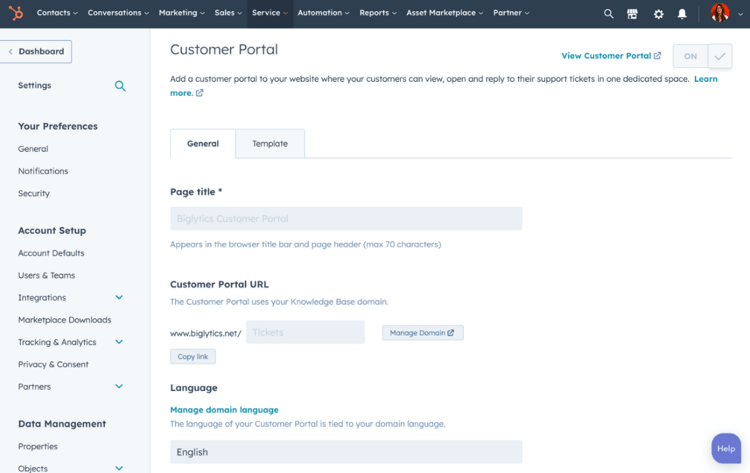Open the Partner menu
Image resolution: width=750 pixels, height=473 pixels.
(x=511, y=13)
